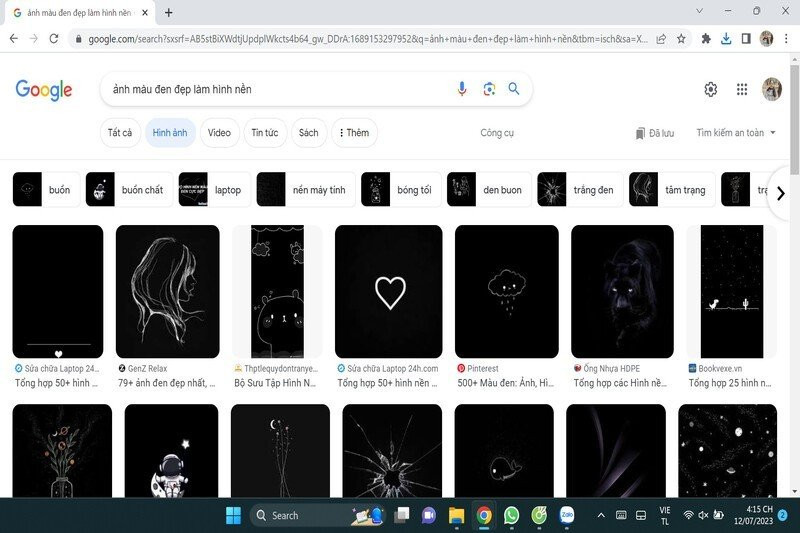Click the Google logo
Viewport: 800px width, 533px height.
point(44,90)
